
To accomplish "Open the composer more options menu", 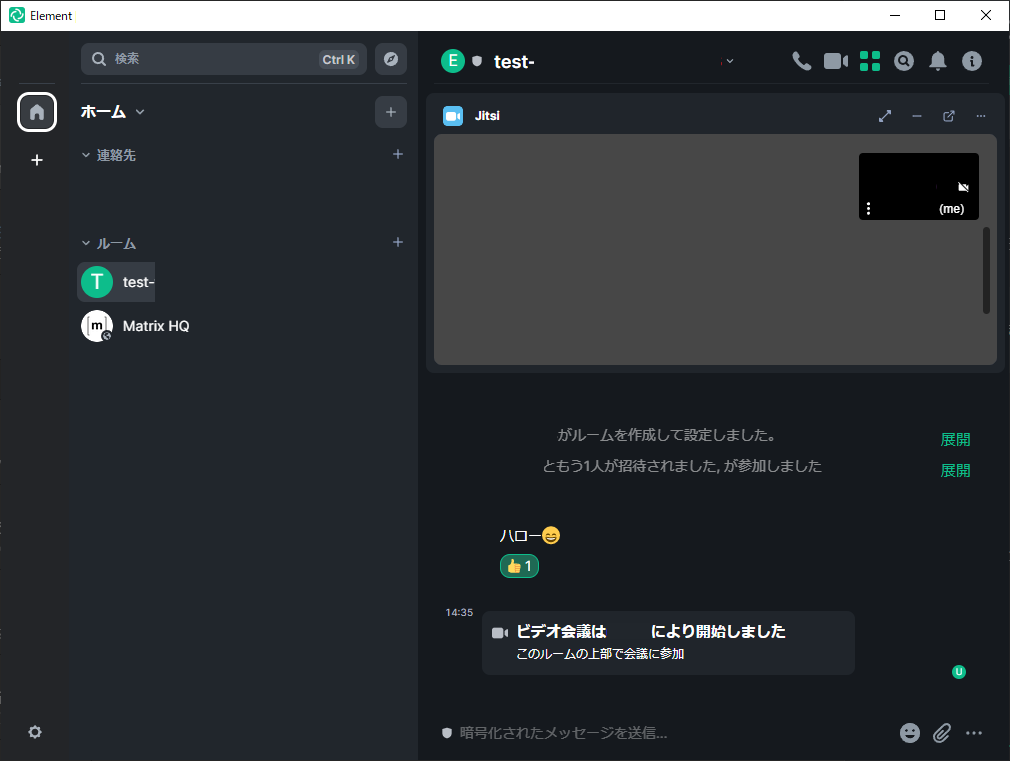I will click(x=974, y=732).
